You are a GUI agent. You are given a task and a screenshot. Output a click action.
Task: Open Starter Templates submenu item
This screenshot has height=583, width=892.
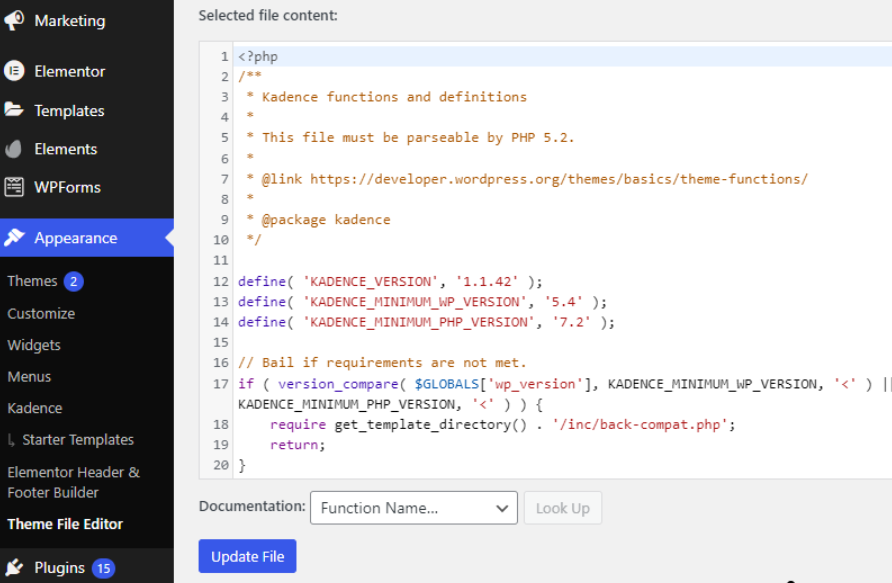[x=78, y=440]
